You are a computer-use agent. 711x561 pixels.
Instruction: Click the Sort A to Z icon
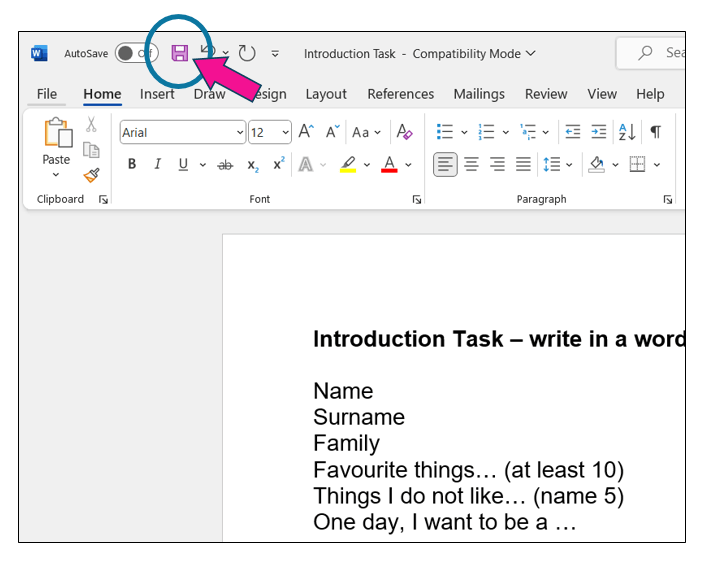coord(627,132)
